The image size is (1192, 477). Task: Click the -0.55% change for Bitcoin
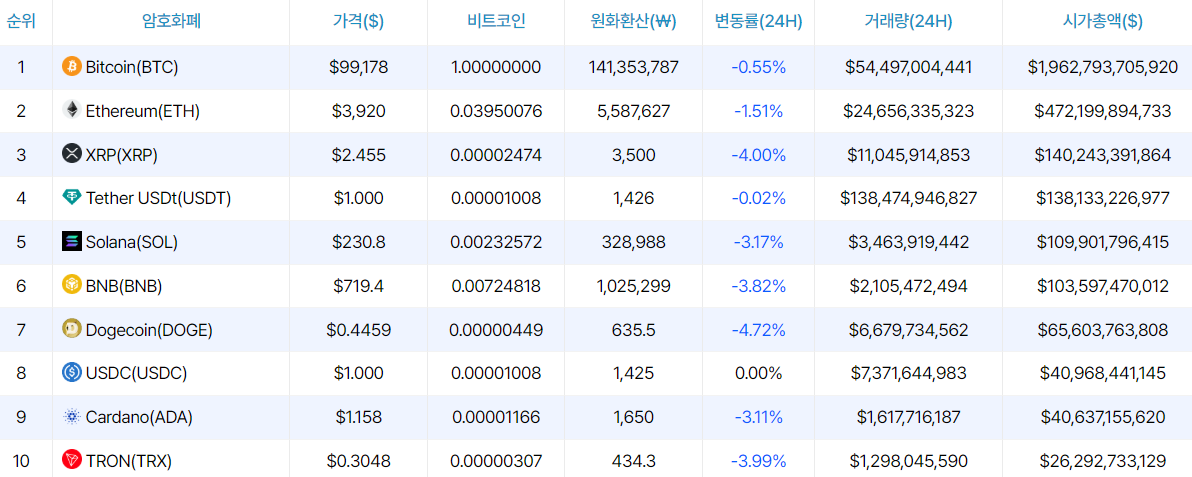point(759,67)
